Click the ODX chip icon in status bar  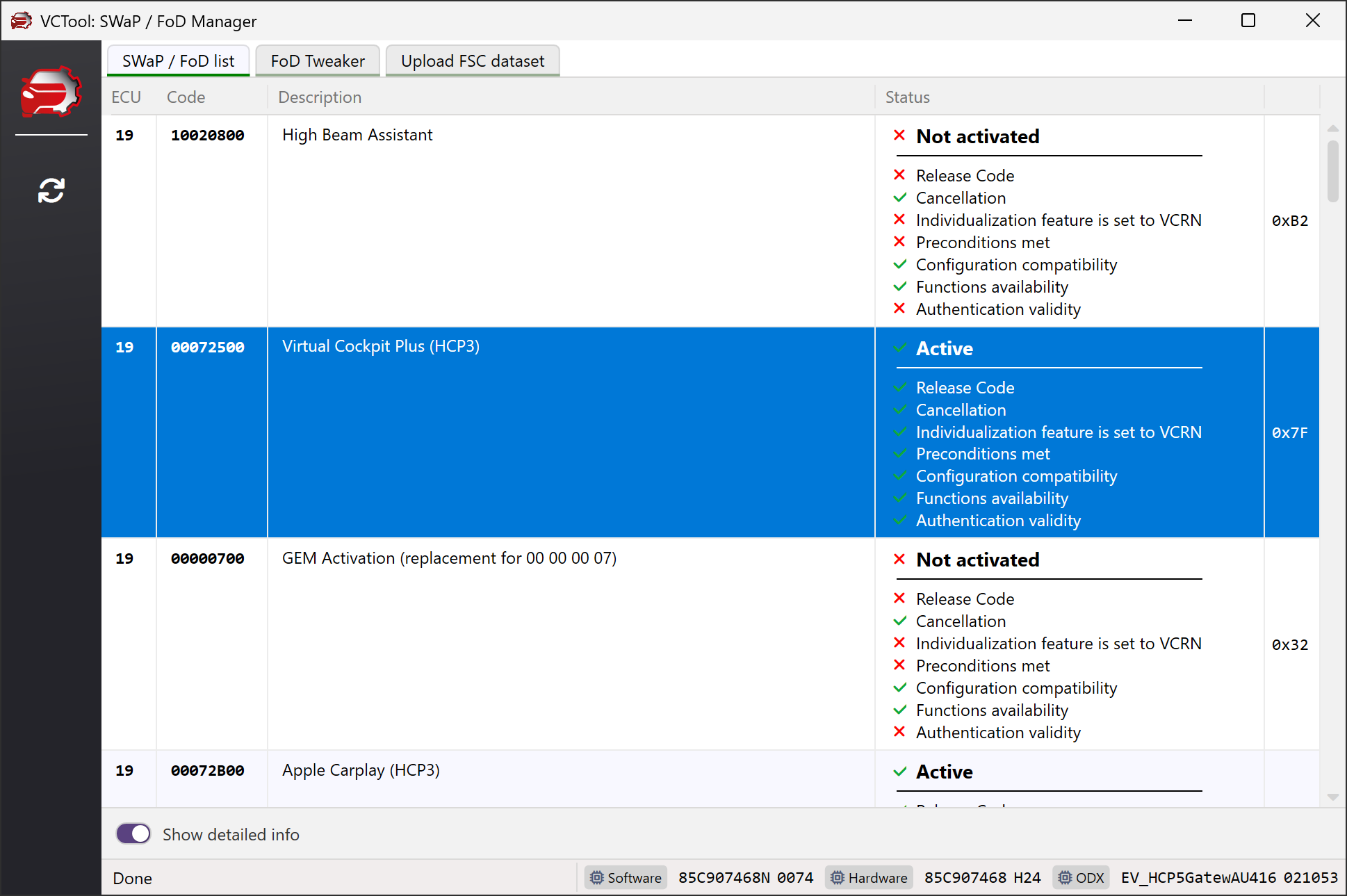pos(1065,878)
